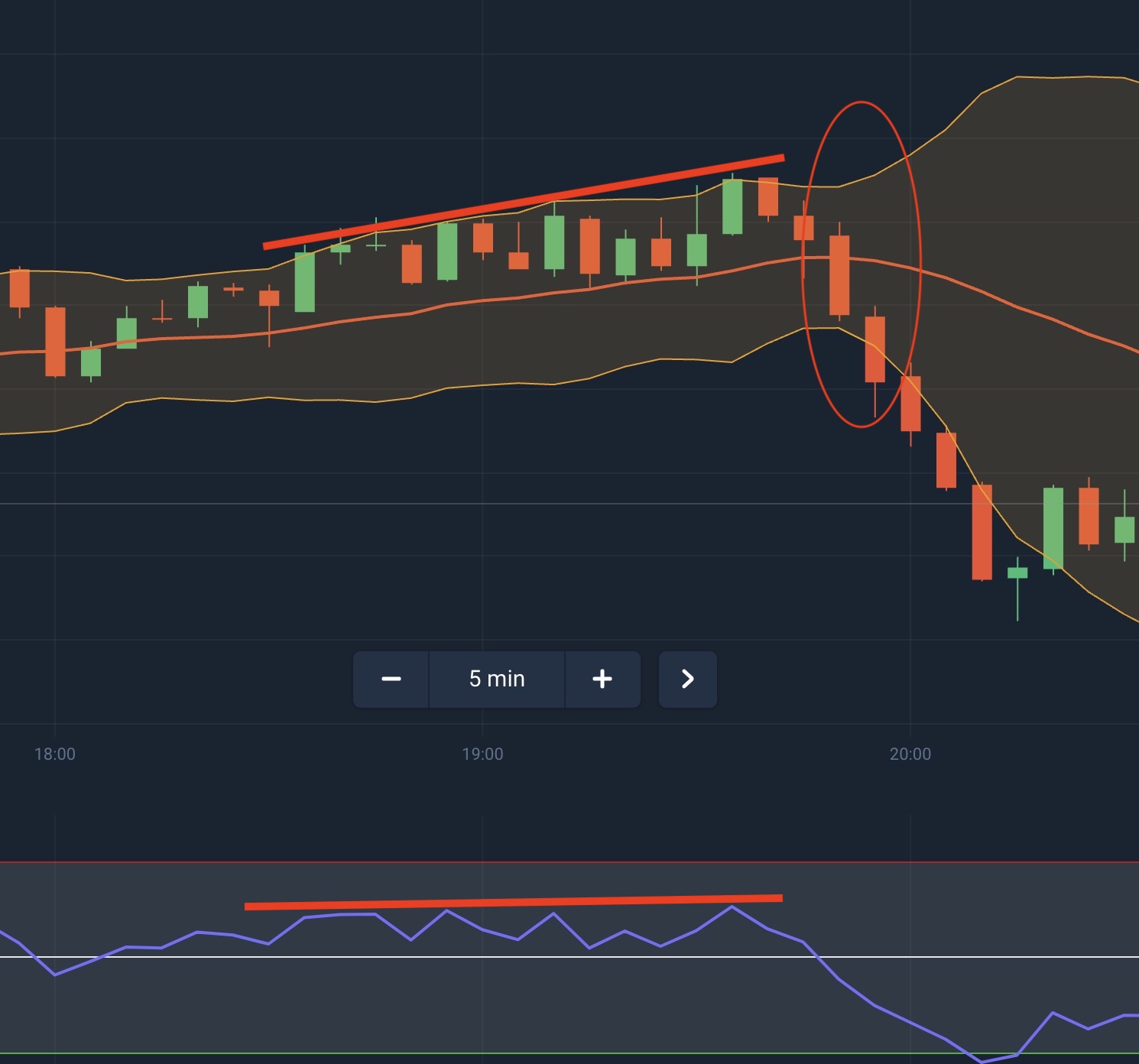Click the green oversold level line
The width and height of the screenshot is (1139, 1064).
pos(535,1053)
